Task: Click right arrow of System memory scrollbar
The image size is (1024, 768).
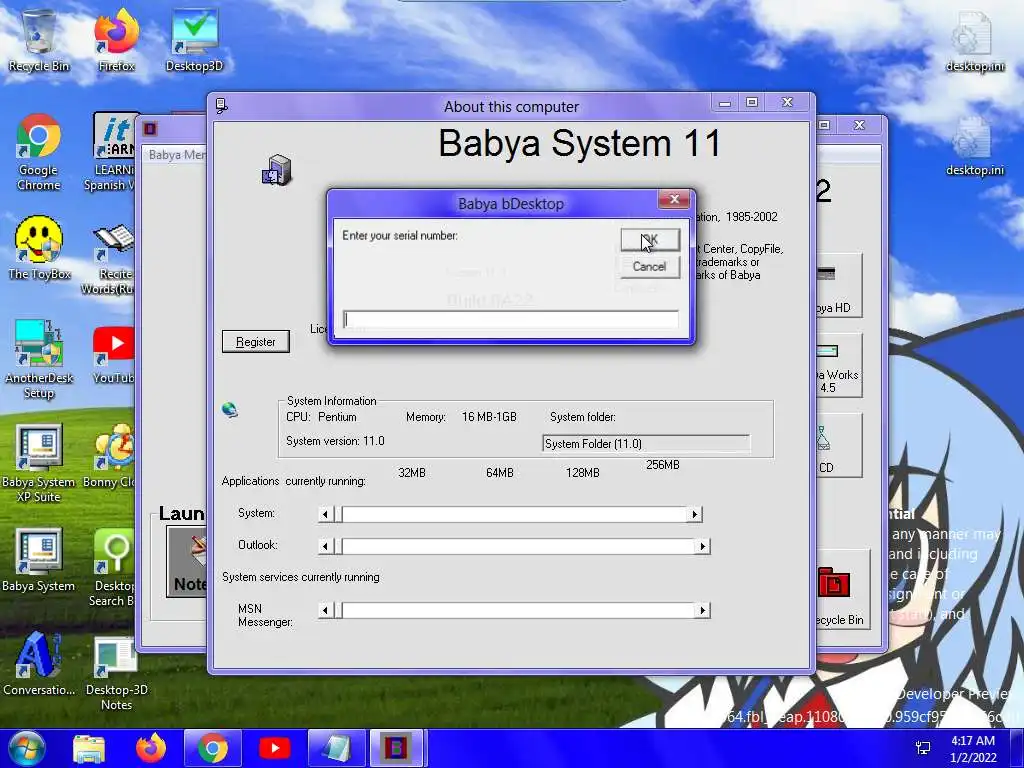Action: click(694, 515)
